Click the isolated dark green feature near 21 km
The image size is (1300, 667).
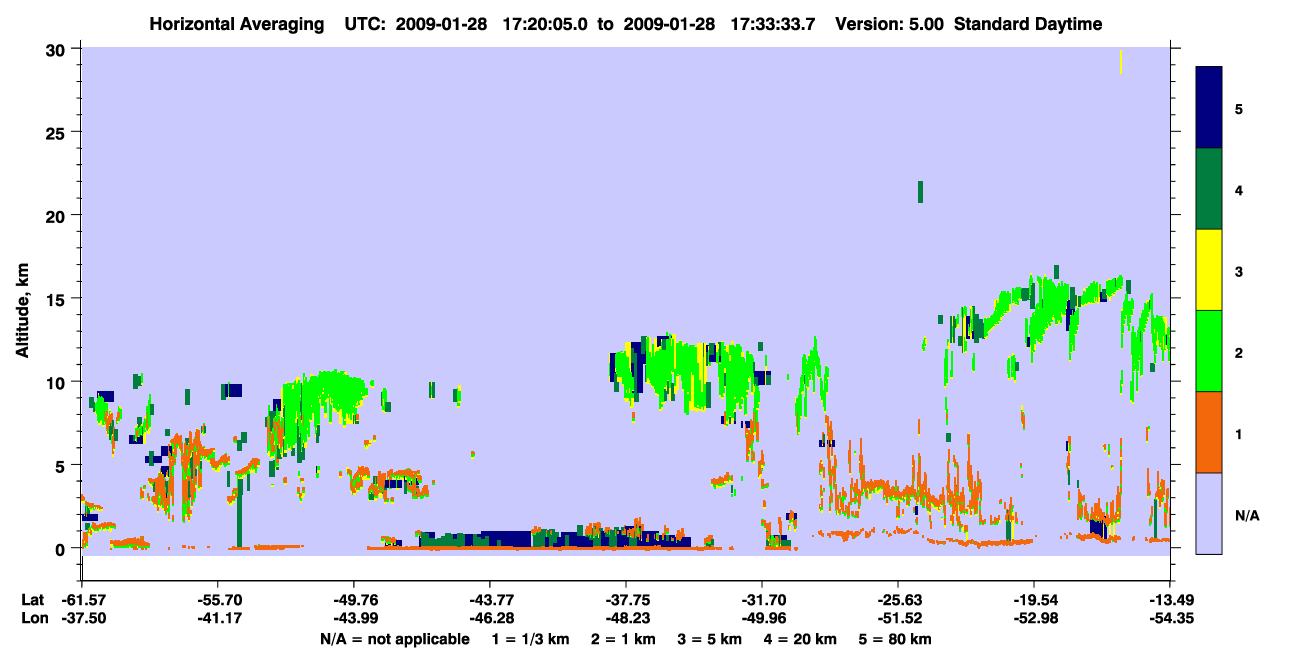pos(920,191)
